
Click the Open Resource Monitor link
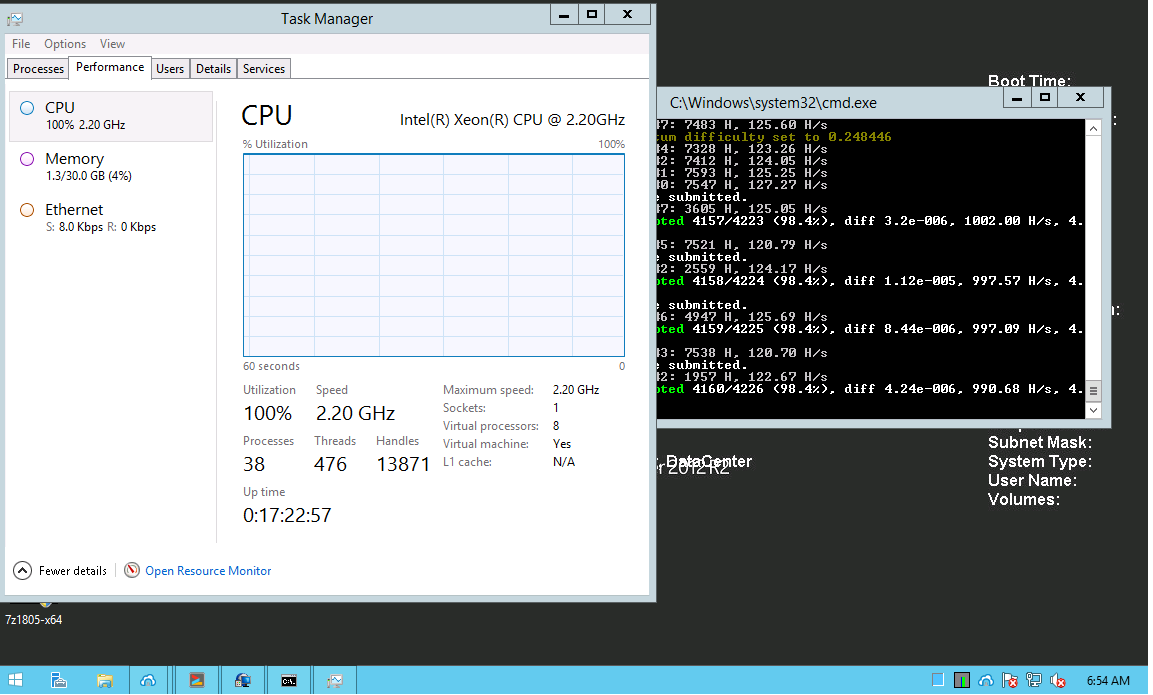pos(208,571)
